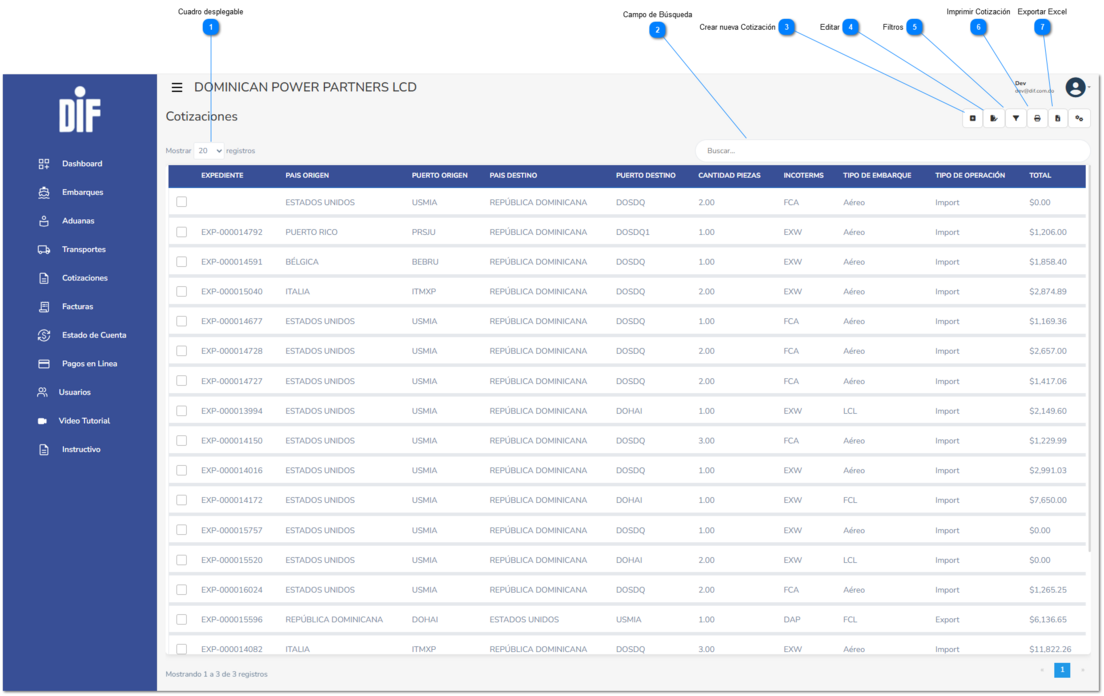
Task: Click the create new quotation plus icon
Action: (972, 118)
